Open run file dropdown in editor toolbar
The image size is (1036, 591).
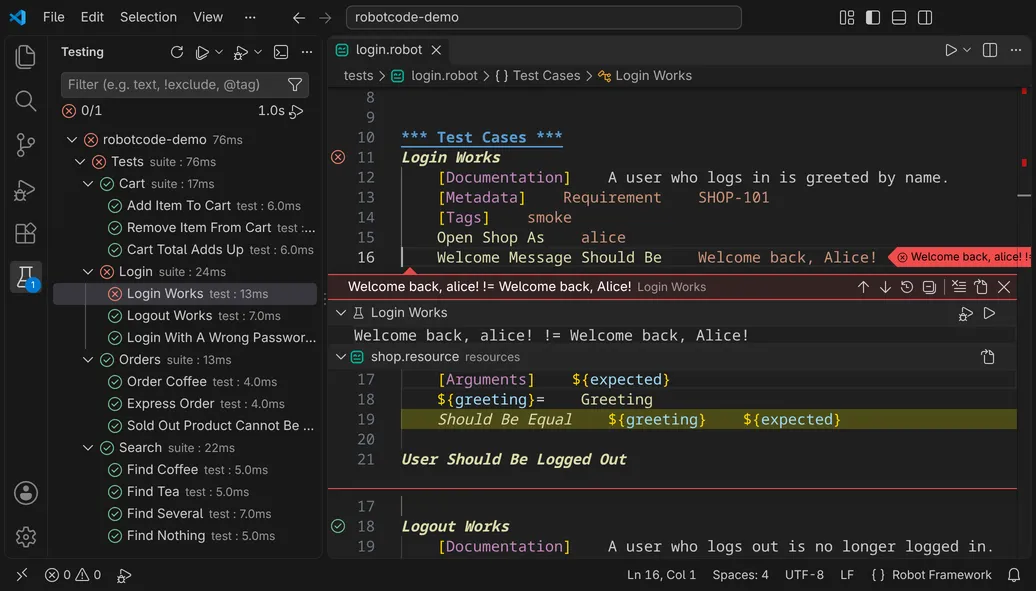point(967,50)
